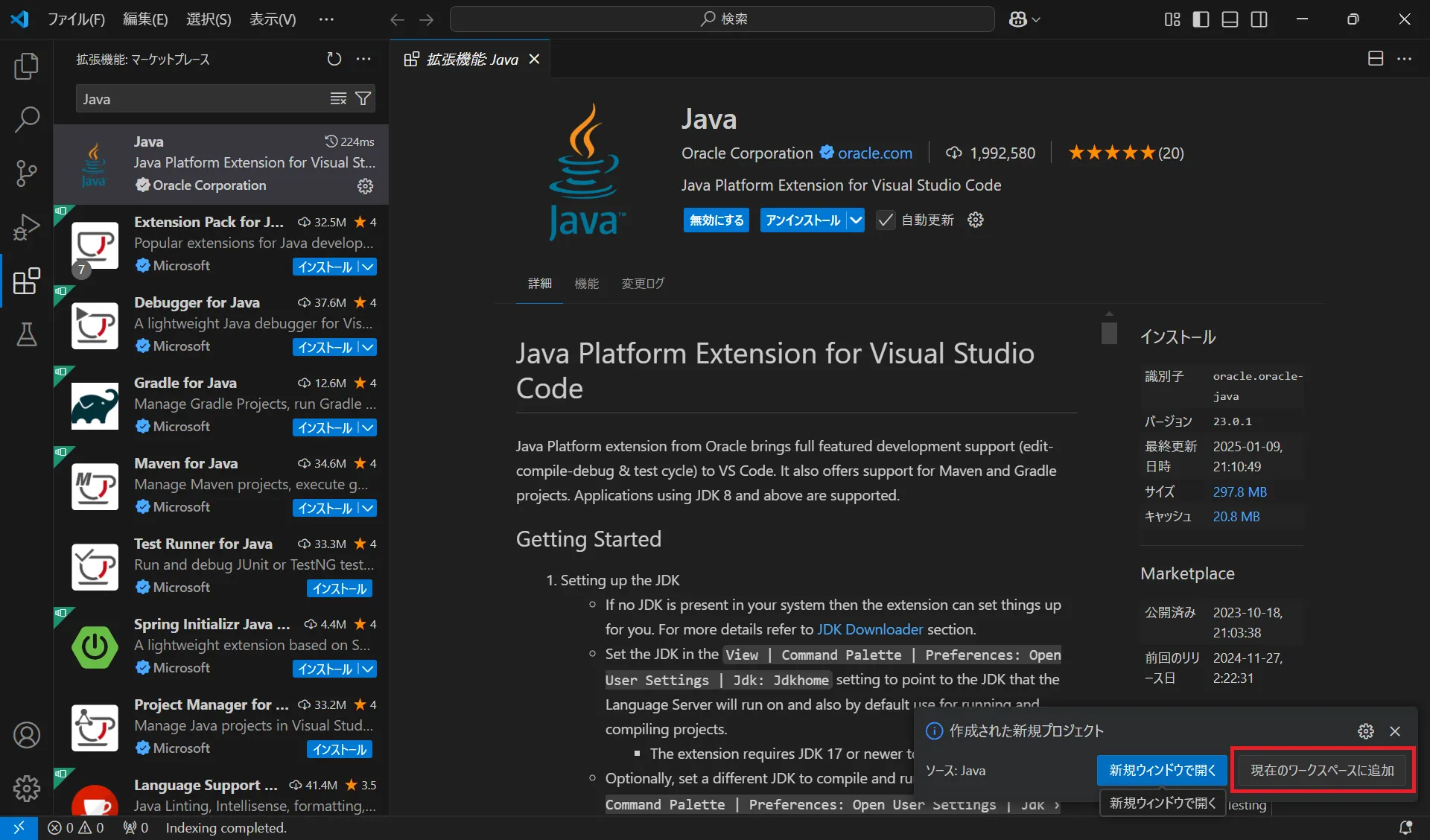1430x840 pixels.
Task: Toggle secondary side bar visibility
Action: (1259, 19)
